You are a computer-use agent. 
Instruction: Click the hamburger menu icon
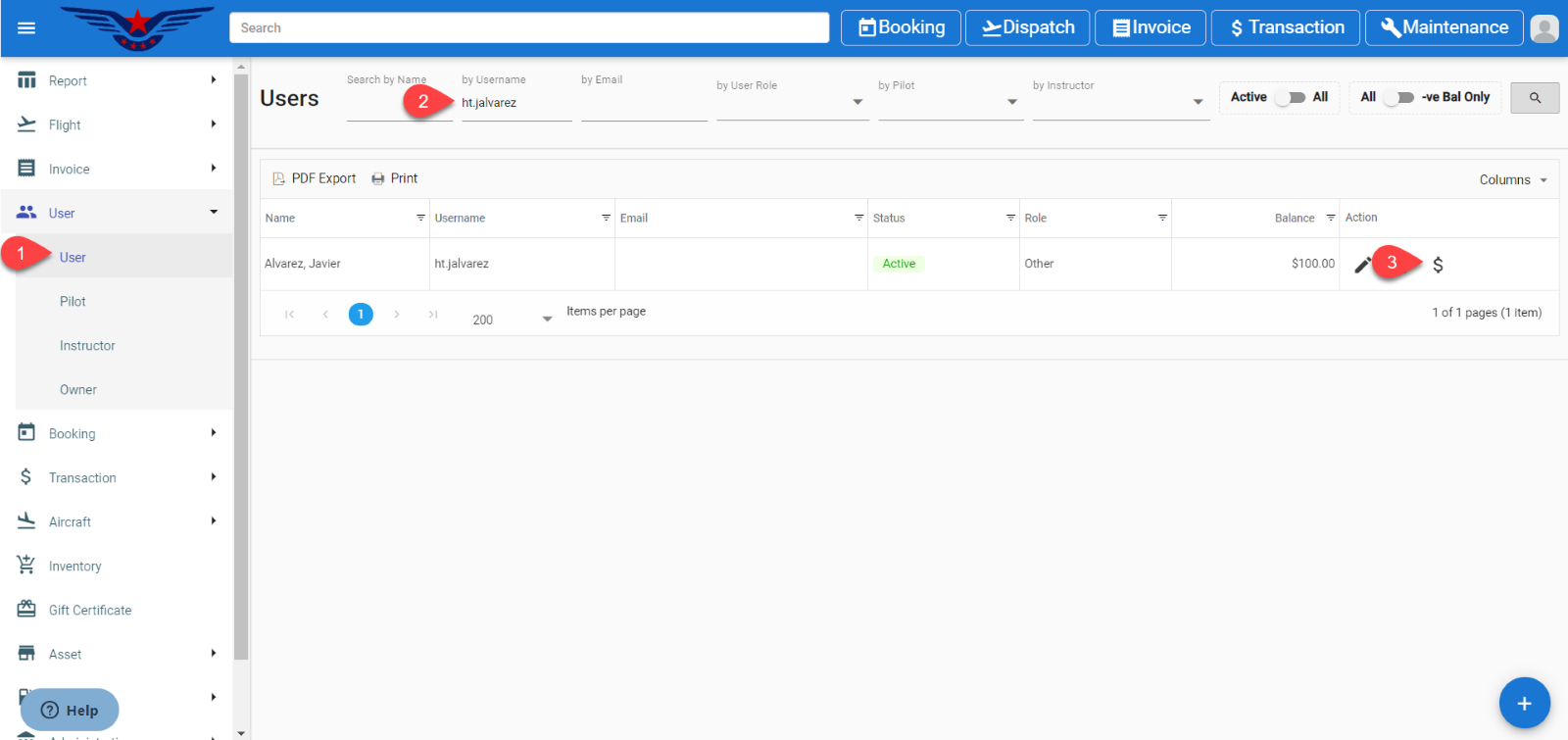(x=26, y=27)
